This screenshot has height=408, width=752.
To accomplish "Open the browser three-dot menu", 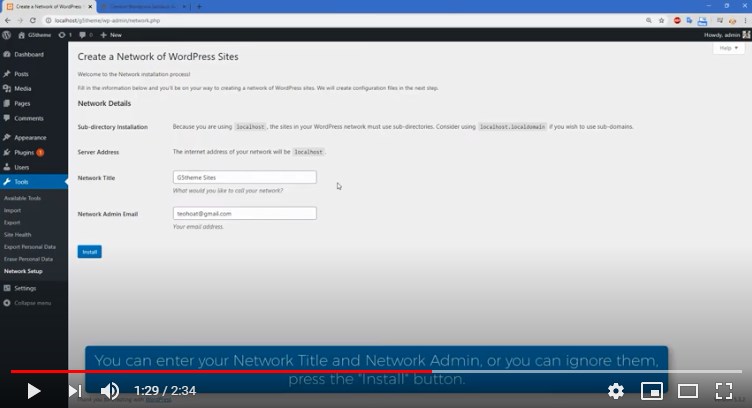I will (x=746, y=20).
